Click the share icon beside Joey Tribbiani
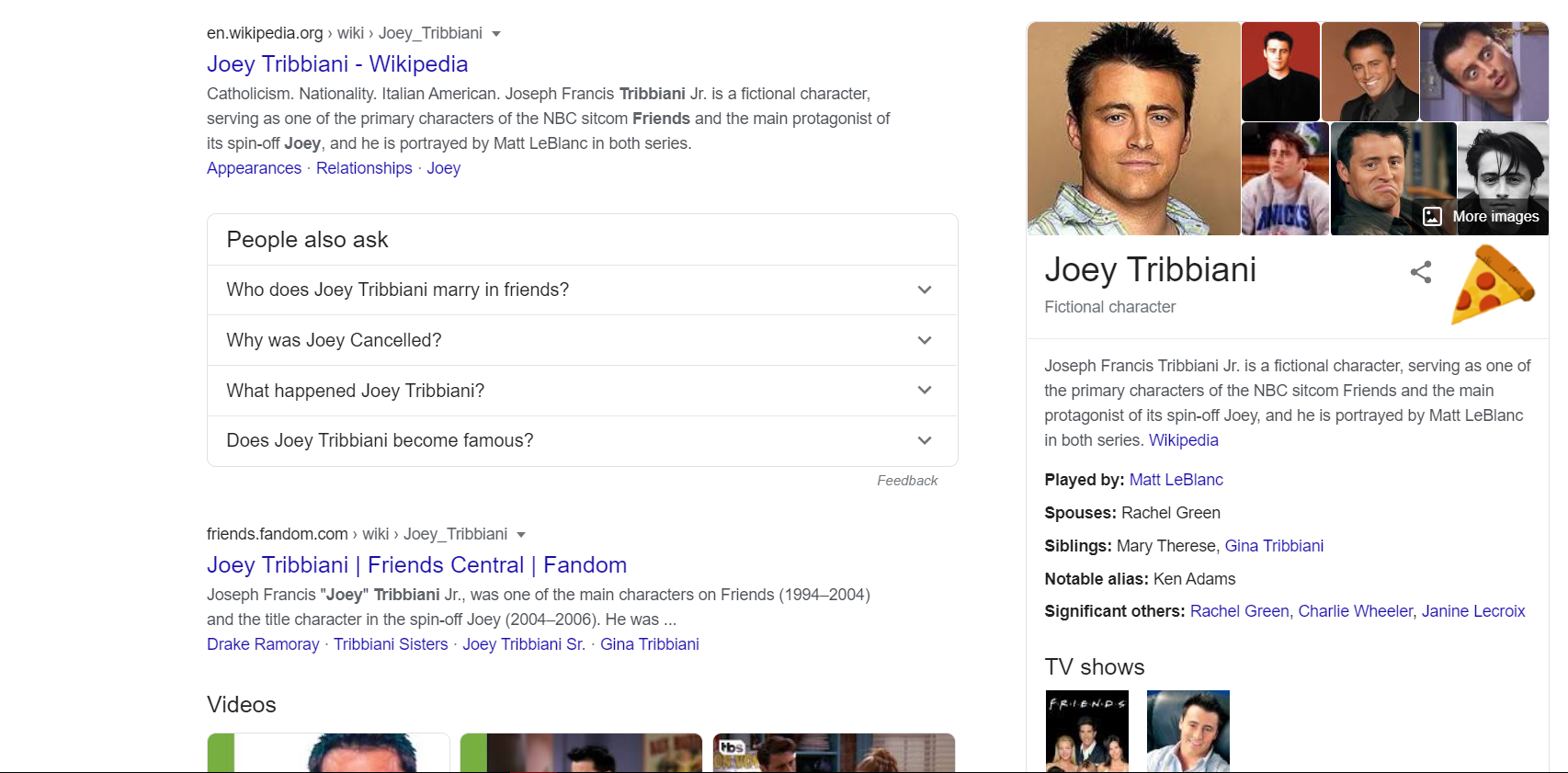The image size is (1568, 773). [1420, 272]
